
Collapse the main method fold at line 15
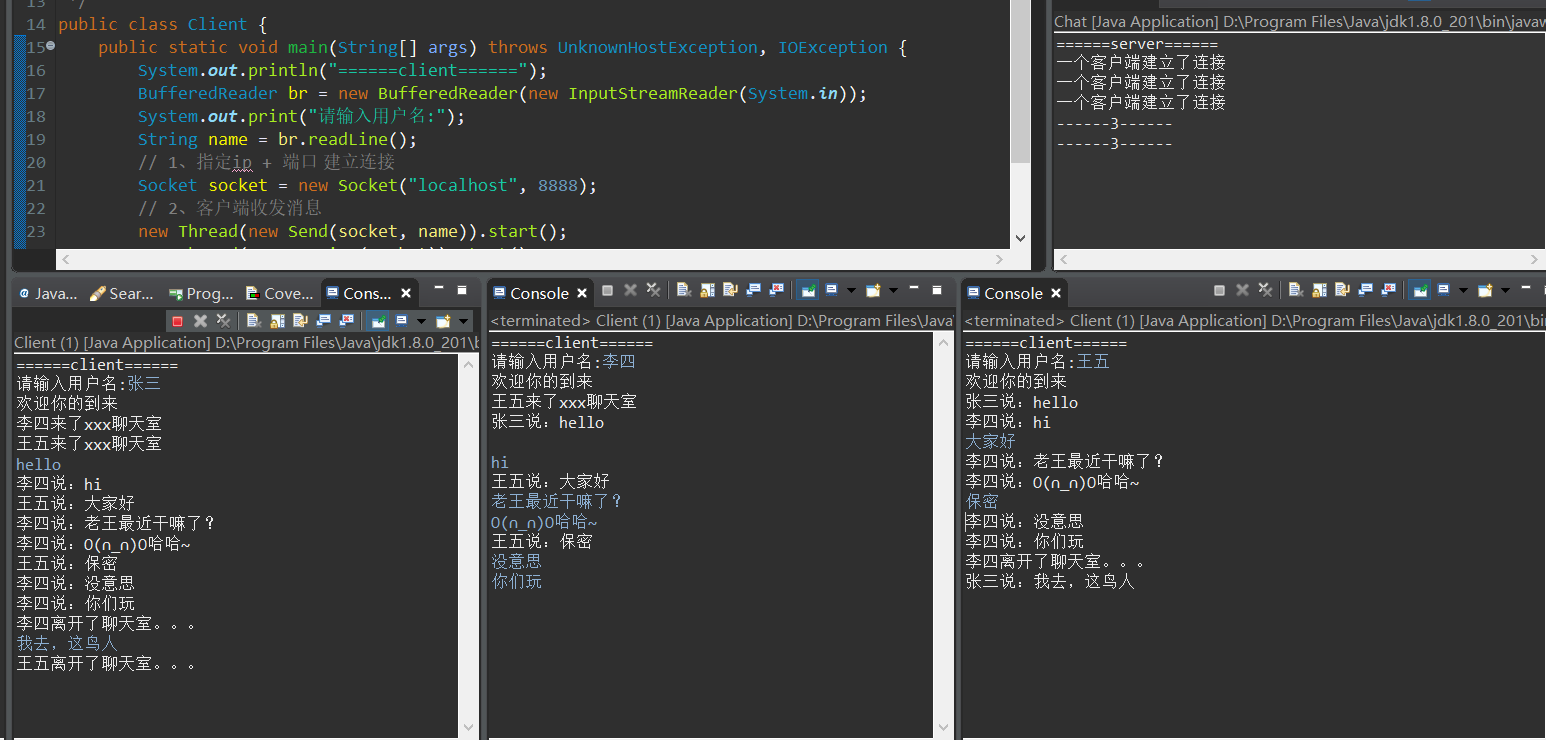50,47
